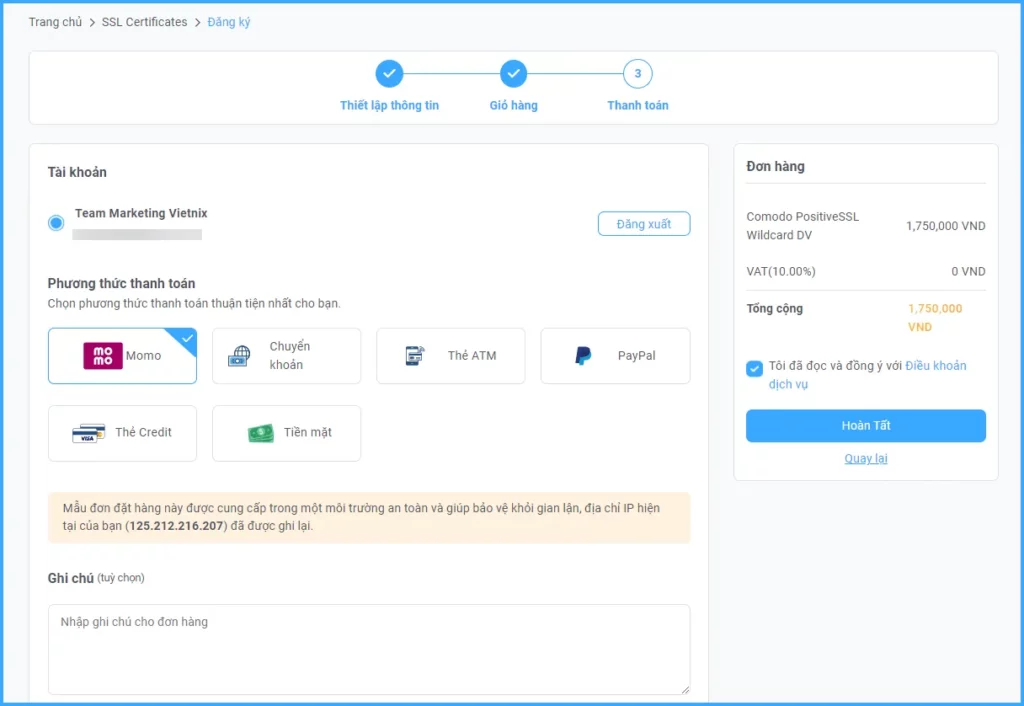The height and width of the screenshot is (706, 1024).
Task: Go to Trang chủ breadcrumb
Action: pyautogui.click(x=55, y=22)
